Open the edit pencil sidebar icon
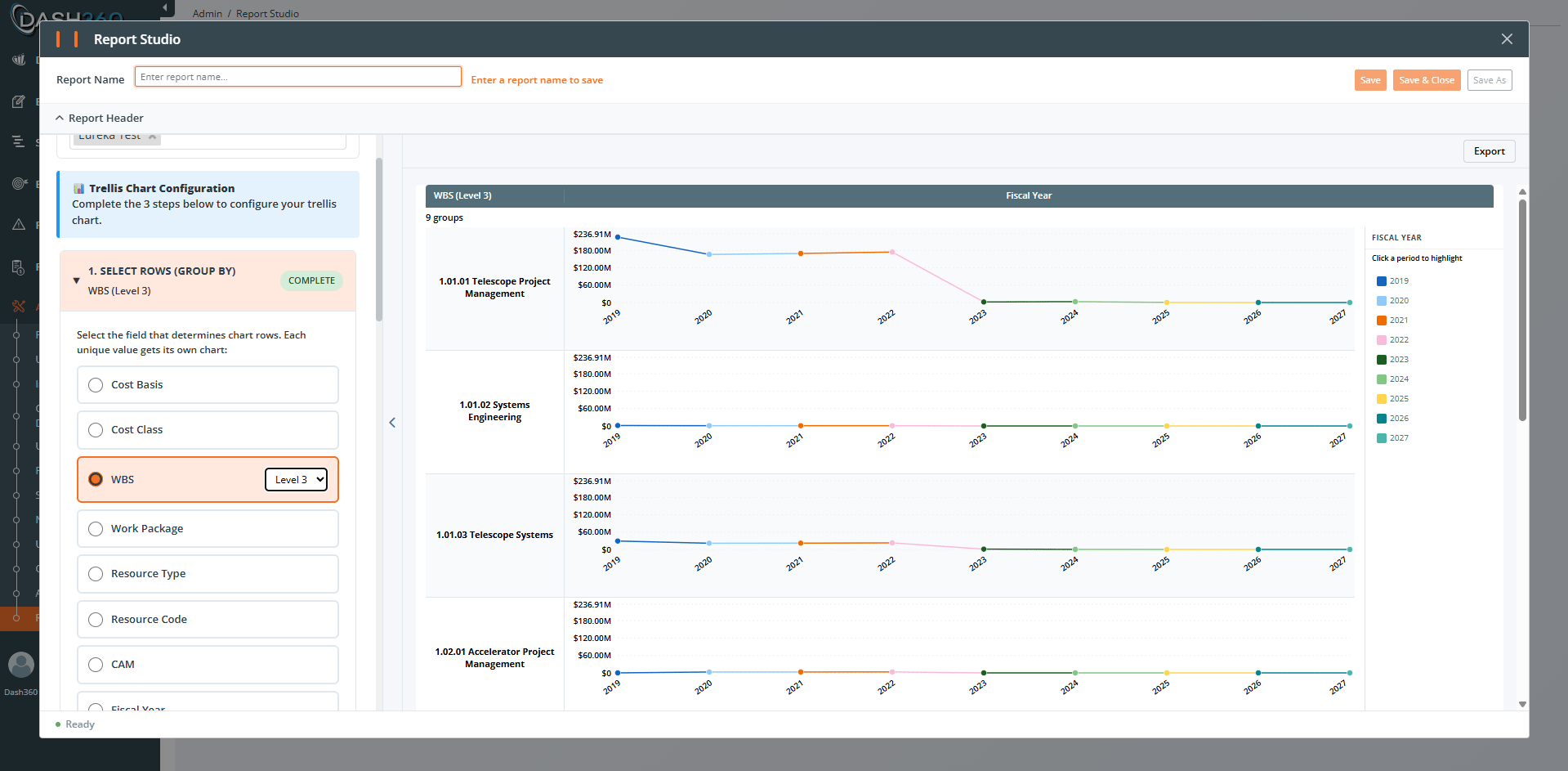The image size is (1568, 771). [19, 101]
